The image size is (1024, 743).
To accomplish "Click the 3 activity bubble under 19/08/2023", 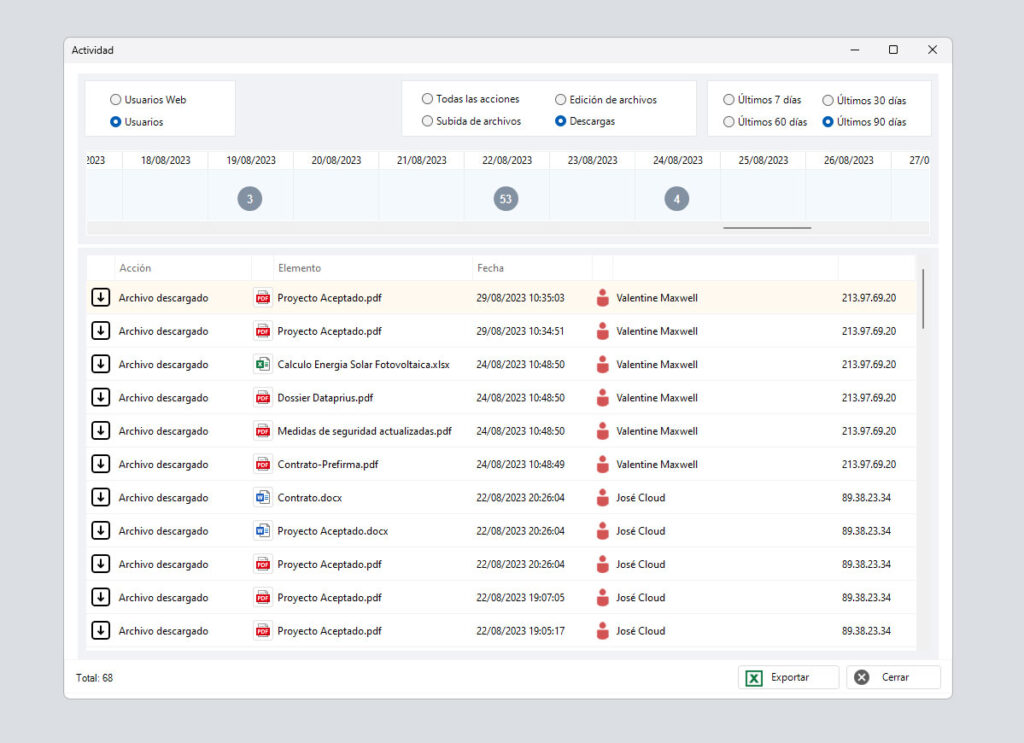I will (x=249, y=198).
